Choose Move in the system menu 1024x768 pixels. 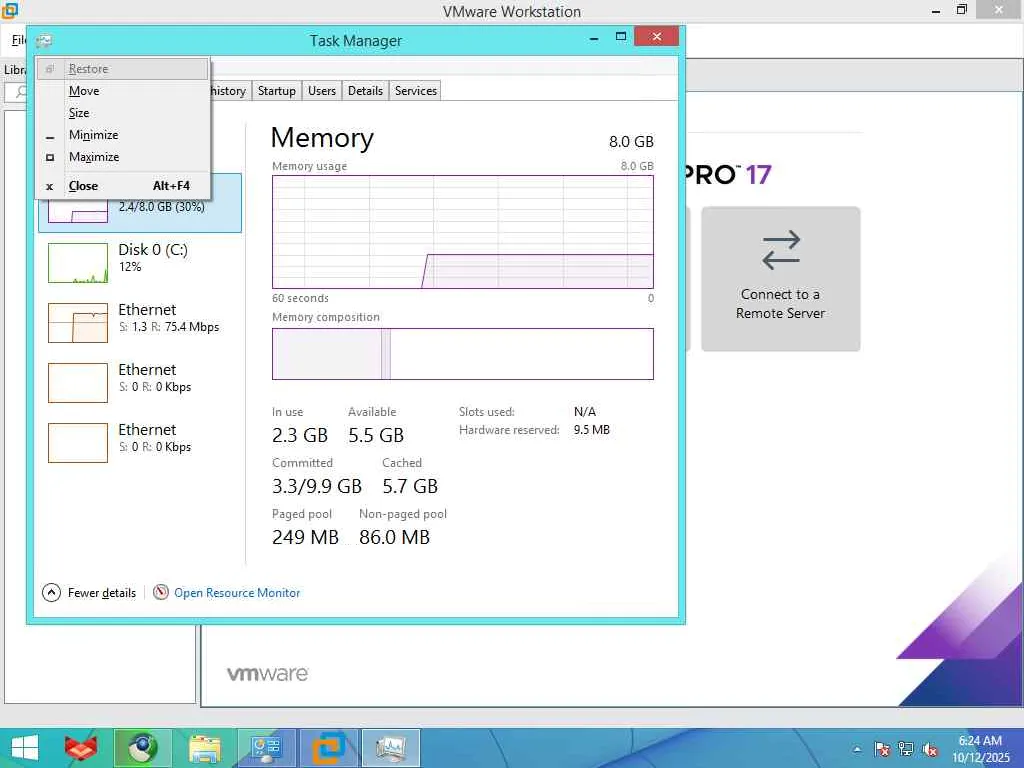123,91
